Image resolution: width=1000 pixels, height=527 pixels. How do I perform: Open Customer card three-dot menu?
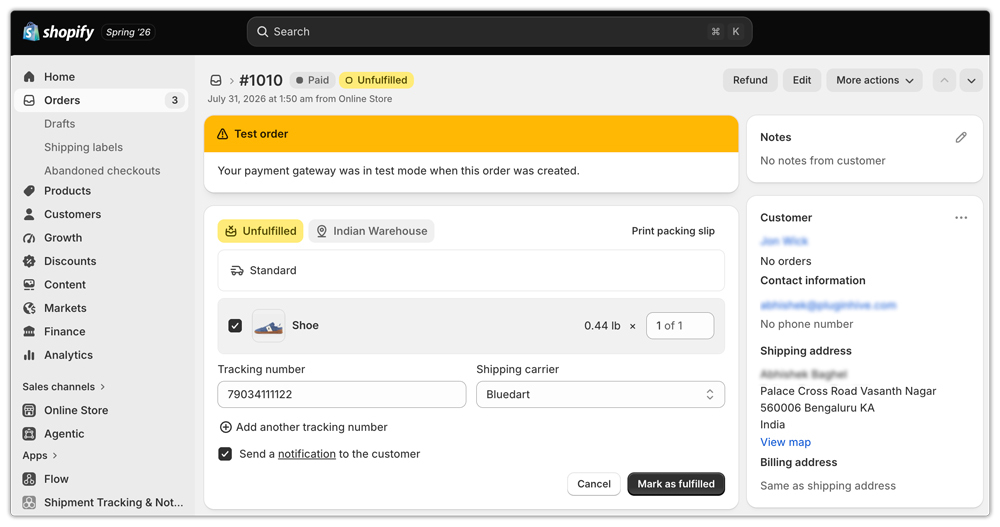click(x=961, y=218)
